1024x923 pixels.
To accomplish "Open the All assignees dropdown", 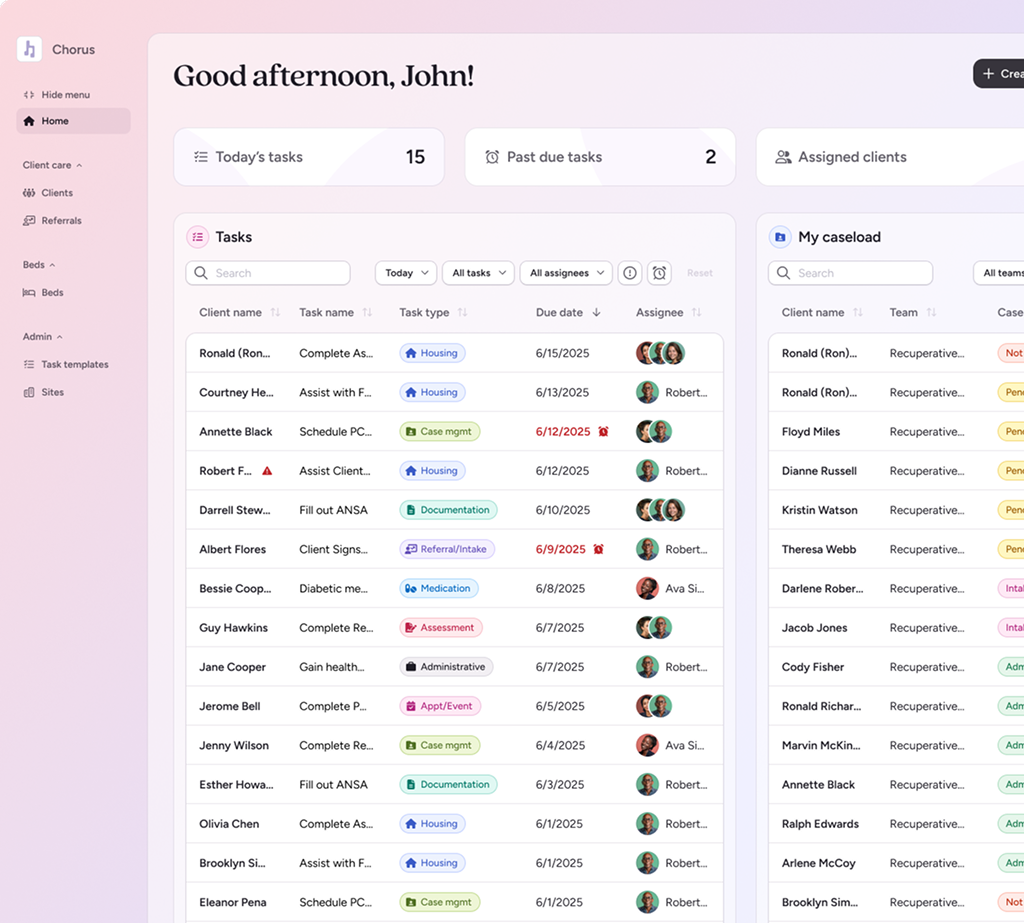I will pos(566,273).
